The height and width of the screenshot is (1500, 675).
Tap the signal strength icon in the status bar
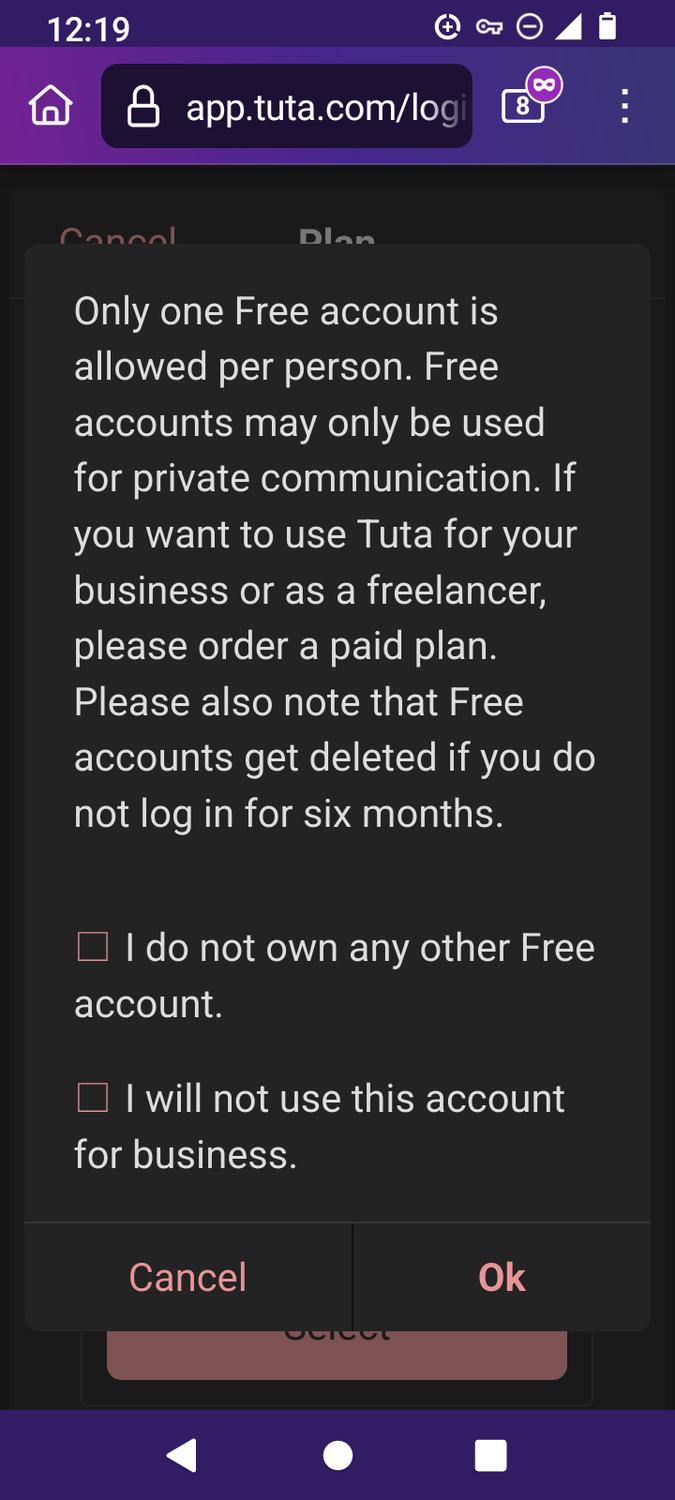point(571,28)
